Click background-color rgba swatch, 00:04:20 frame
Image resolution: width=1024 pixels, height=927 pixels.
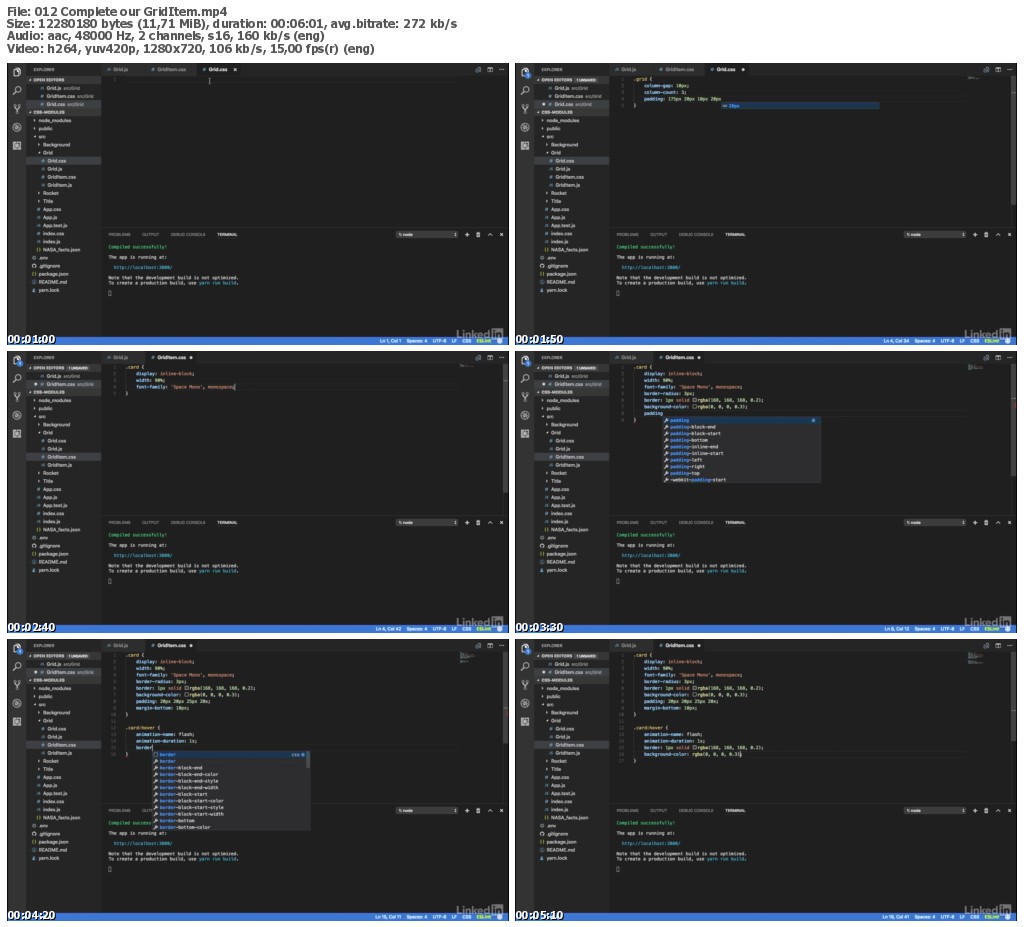(187, 694)
